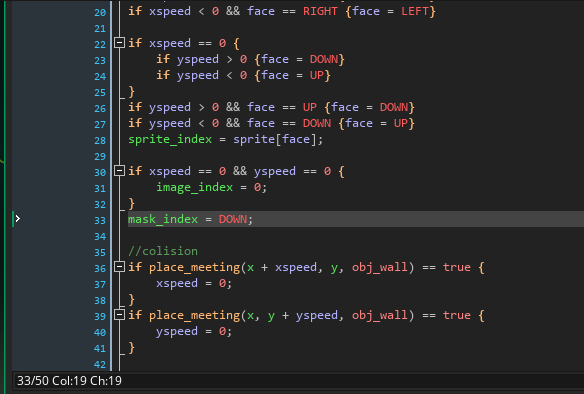Click line number 28 in the gutter

point(100,141)
